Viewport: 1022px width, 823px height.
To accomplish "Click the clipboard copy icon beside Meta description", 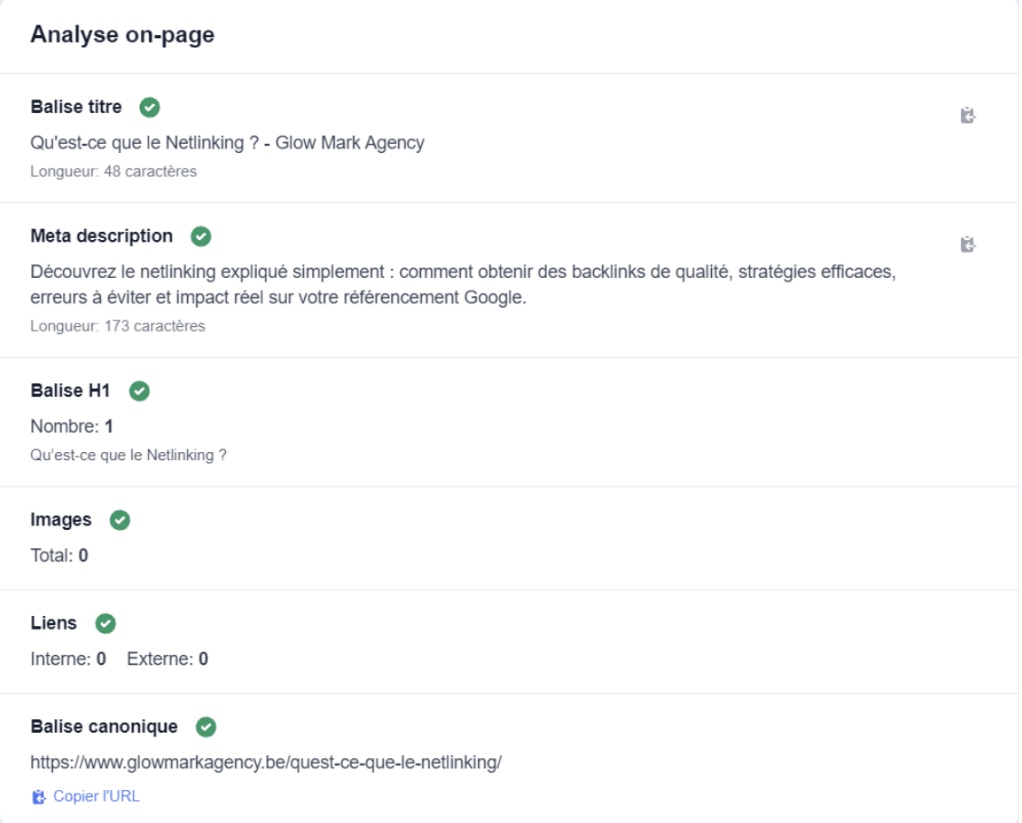I will [x=967, y=244].
